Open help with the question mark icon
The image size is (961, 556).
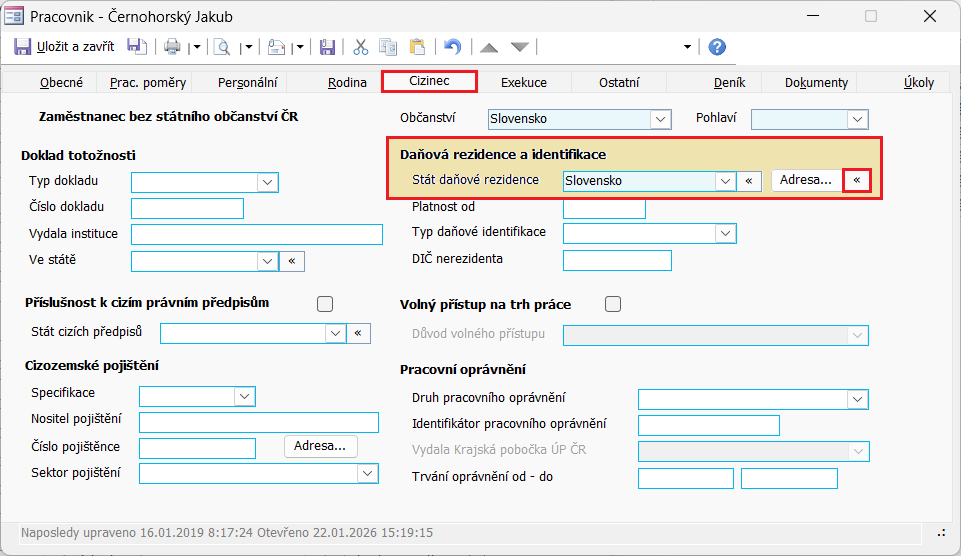(x=717, y=47)
